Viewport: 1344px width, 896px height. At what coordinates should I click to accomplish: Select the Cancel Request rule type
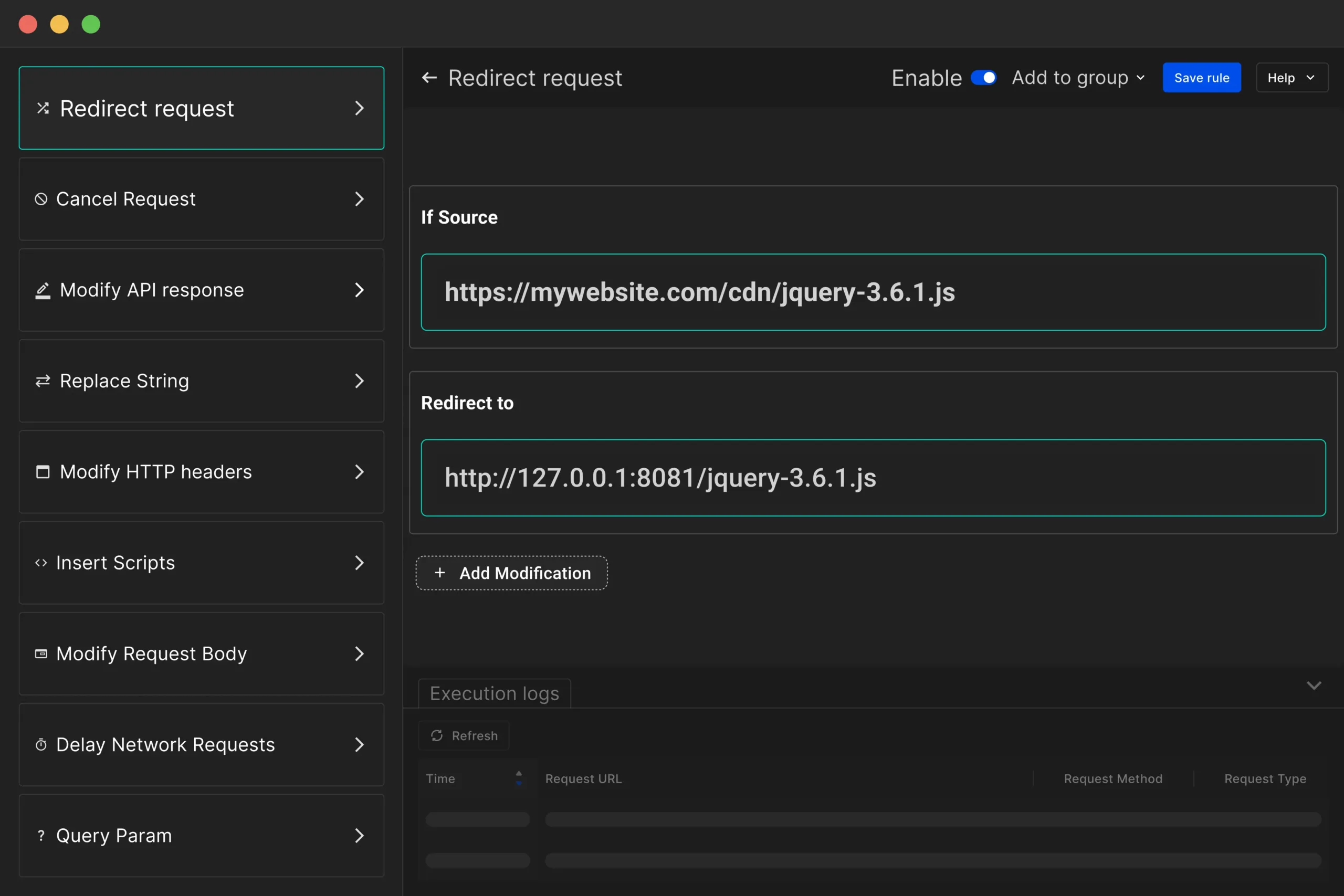pos(201,199)
